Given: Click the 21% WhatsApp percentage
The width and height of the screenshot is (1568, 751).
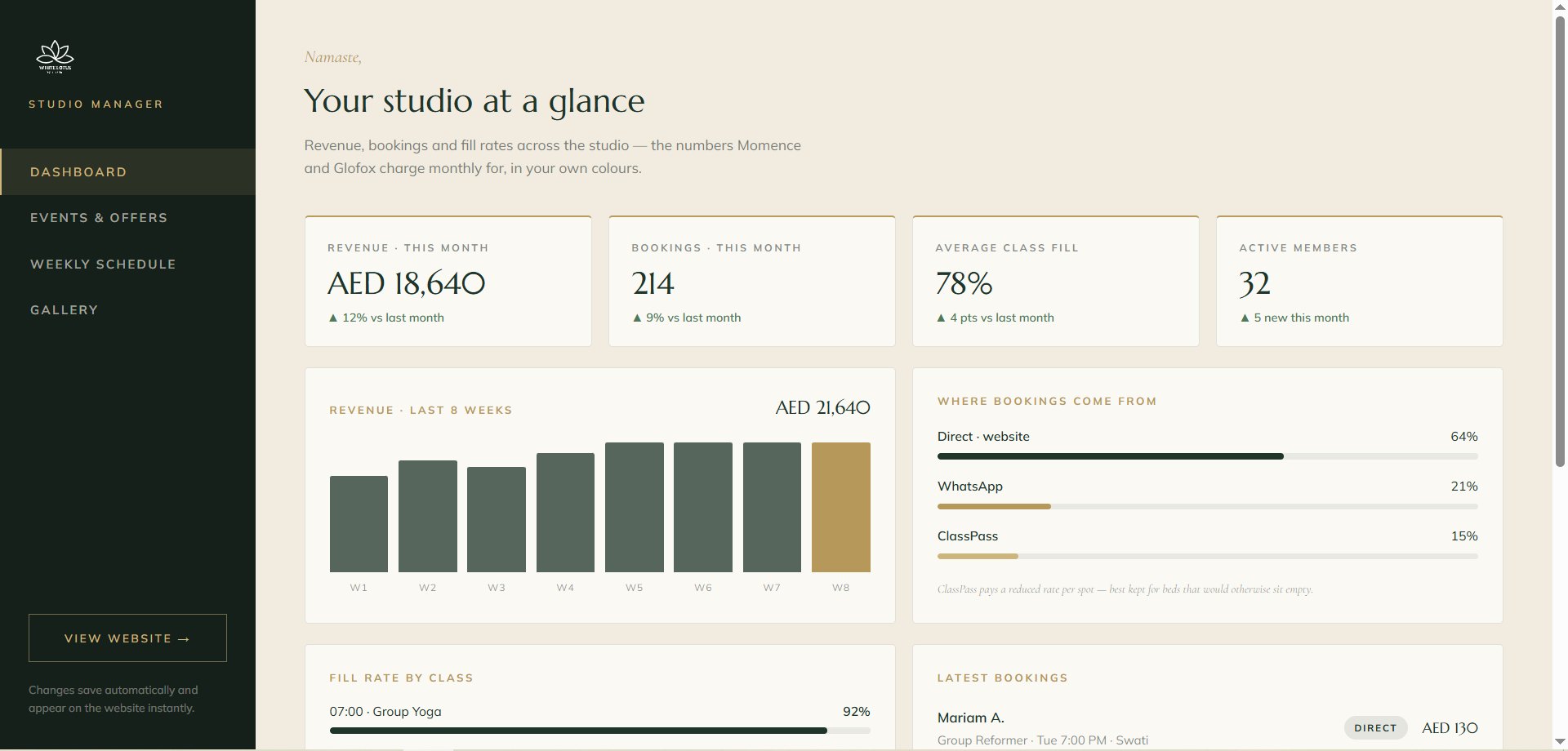Looking at the screenshot, I should click(1464, 487).
